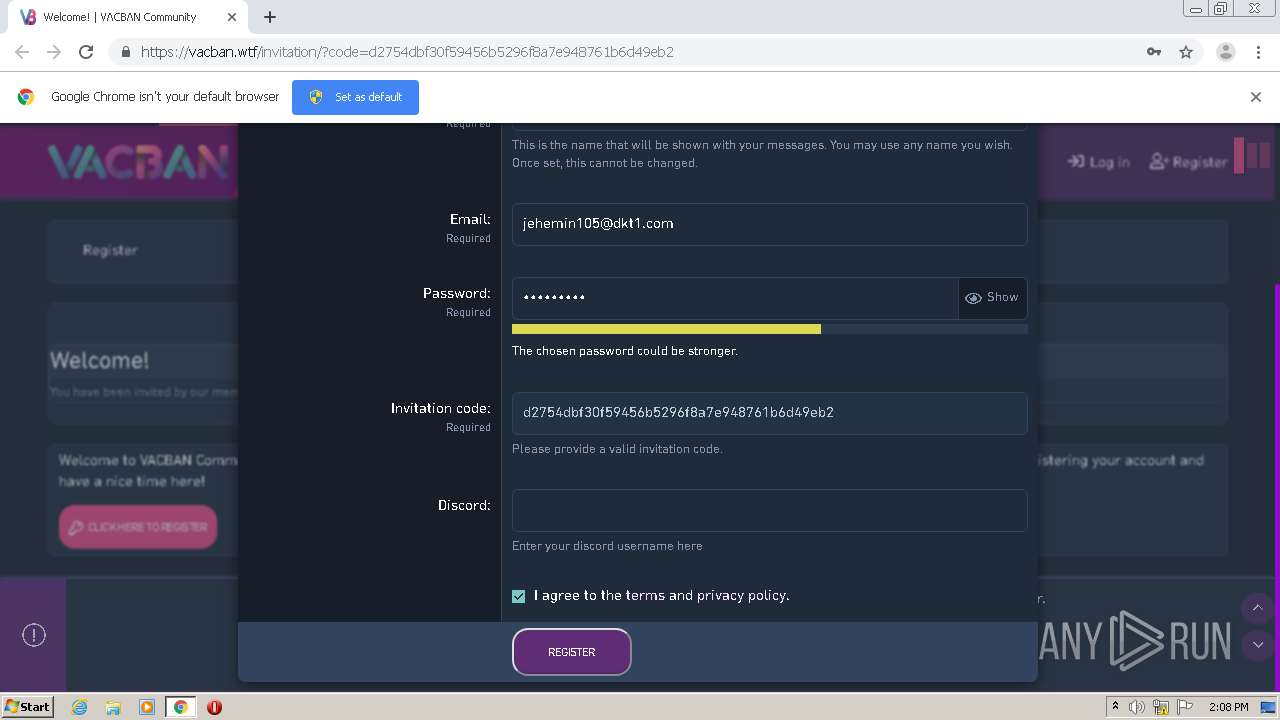Uncheck agree to terms checkbox

pyautogui.click(x=518, y=596)
